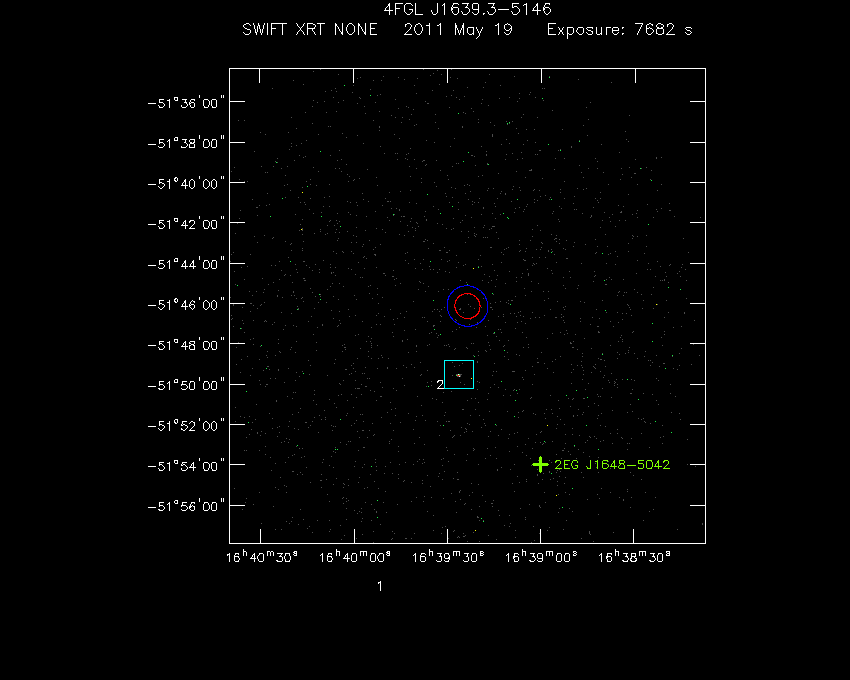Click right ascension label 16h38m30s
The height and width of the screenshot is (680, 850).
click(634, 557)
